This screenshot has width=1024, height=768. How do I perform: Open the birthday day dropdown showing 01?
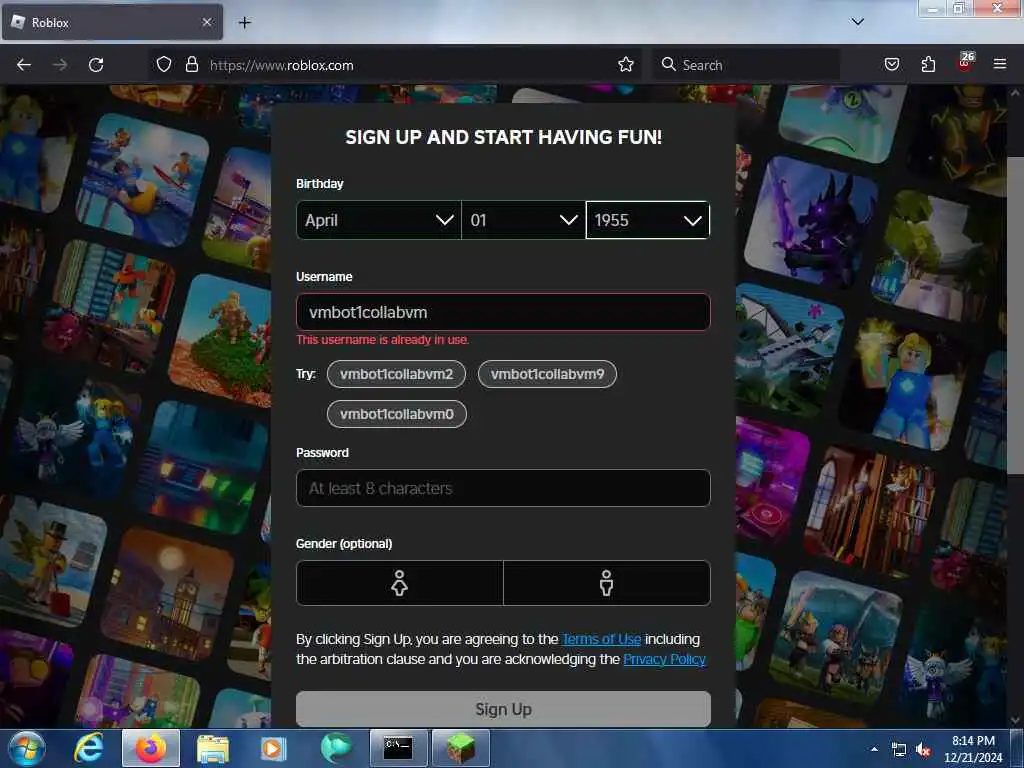coord(523,220)
